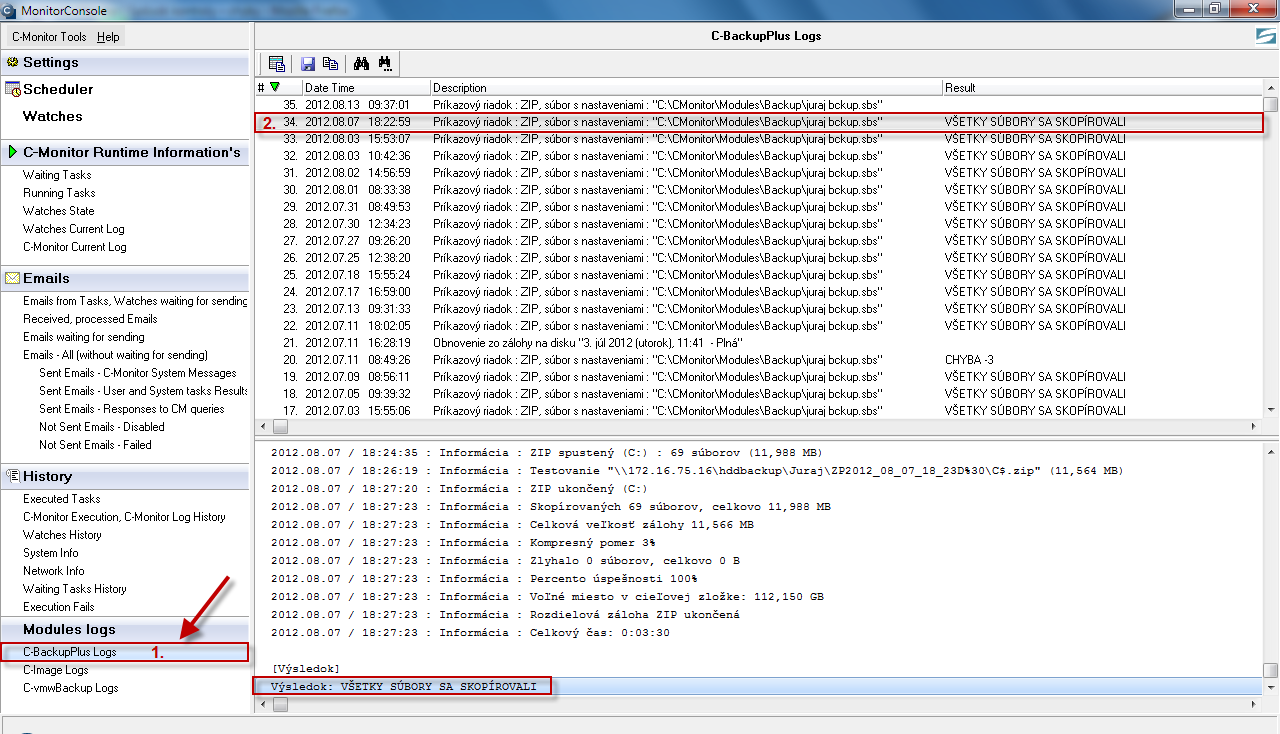Select C-Image Logs

pos(55,670)
